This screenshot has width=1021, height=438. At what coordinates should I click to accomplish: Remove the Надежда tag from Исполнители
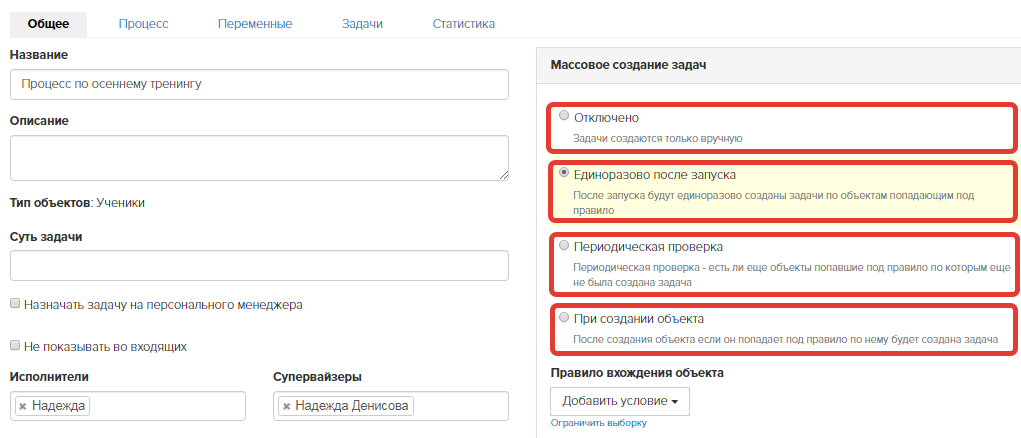pos(22,406)
